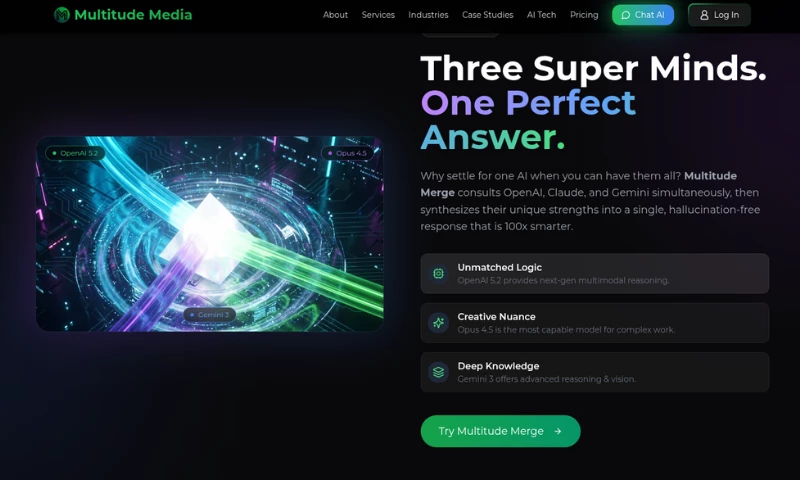The height and width of the screenshot is (480, 800).
Task: Select the OpenAI 5.2 label on image
Action: pos(75,153)
